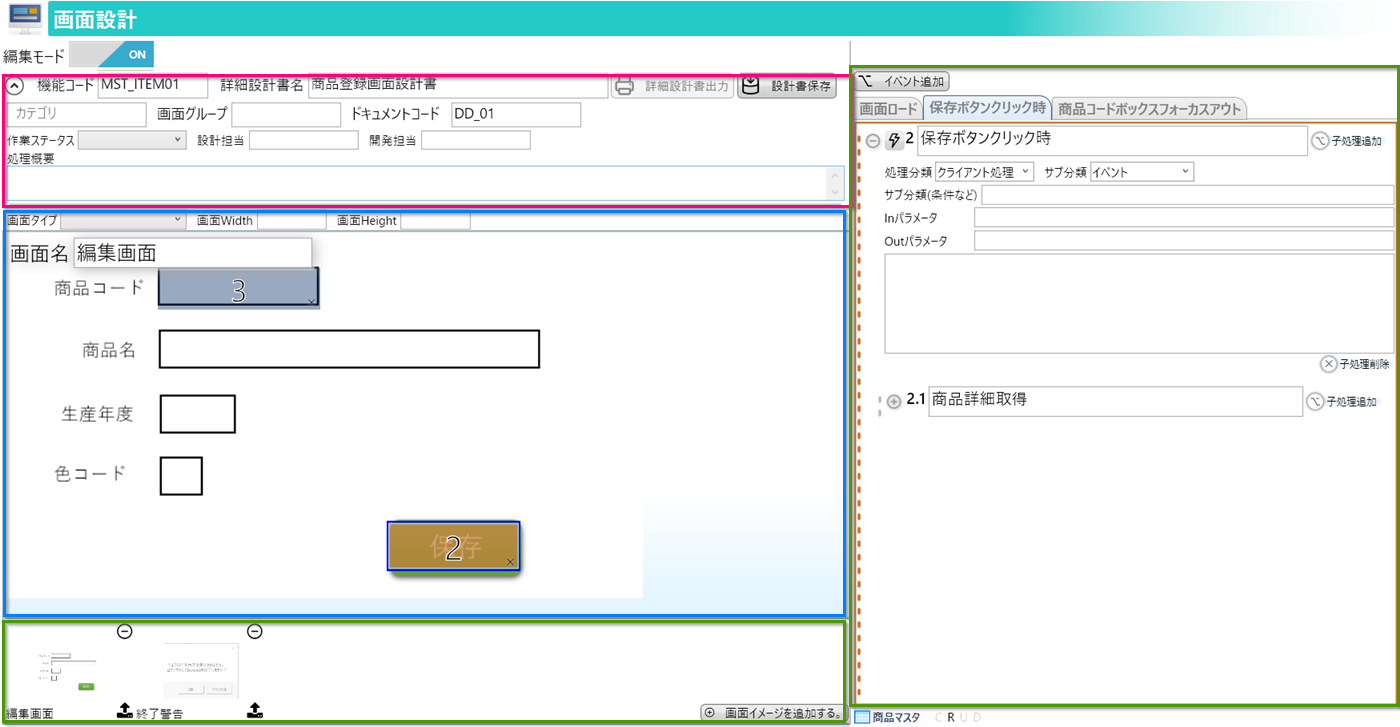Open the サブ分類 イベント dropdown
Image resolution: width=1400 pixels, height=727 pixels.
point(1141,172)
